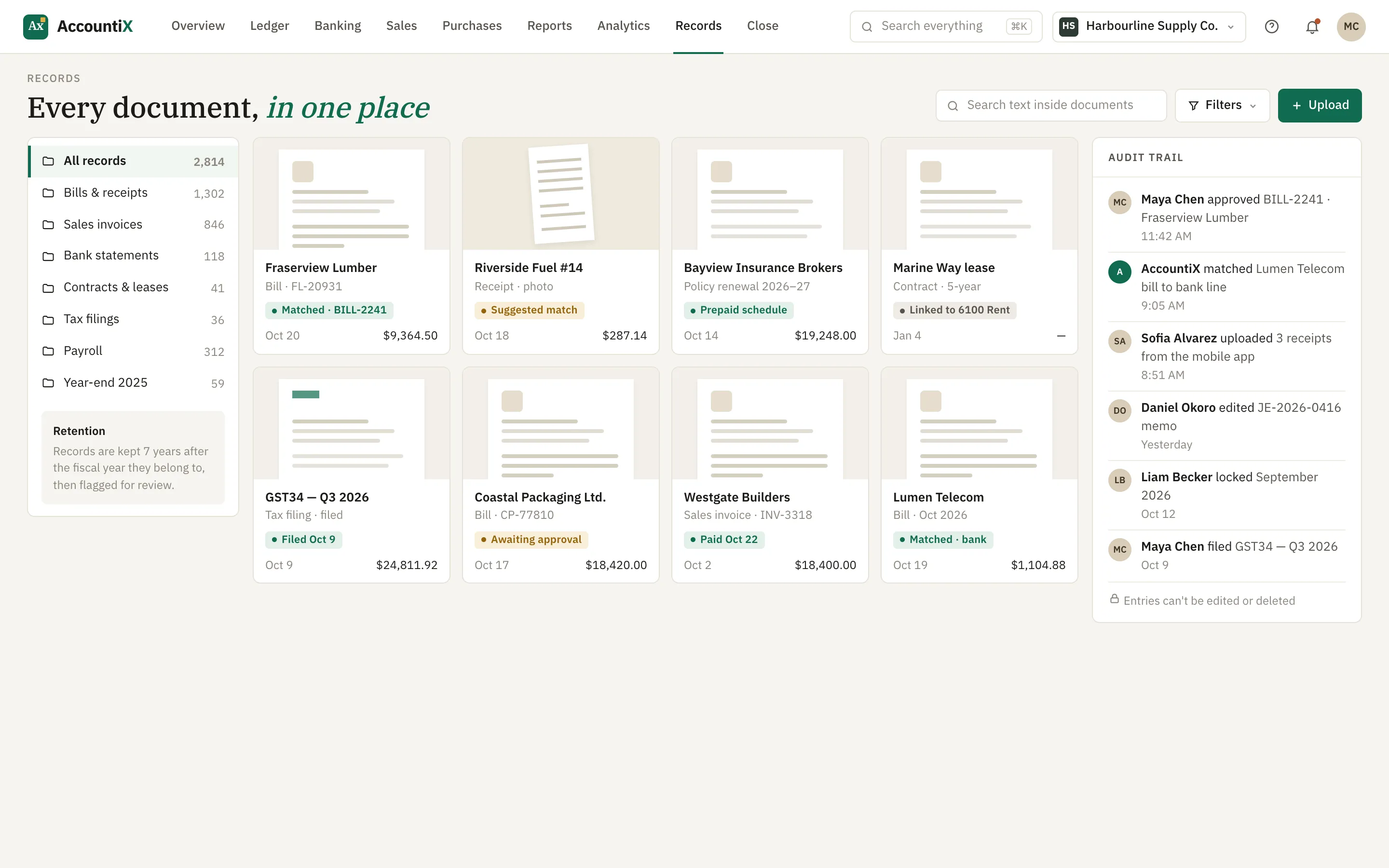The width and height of the screenshot is (1389, 868).
Task: Open the GST34 — Q3 2026 thumbnail
Action: [x=351, y=424]
